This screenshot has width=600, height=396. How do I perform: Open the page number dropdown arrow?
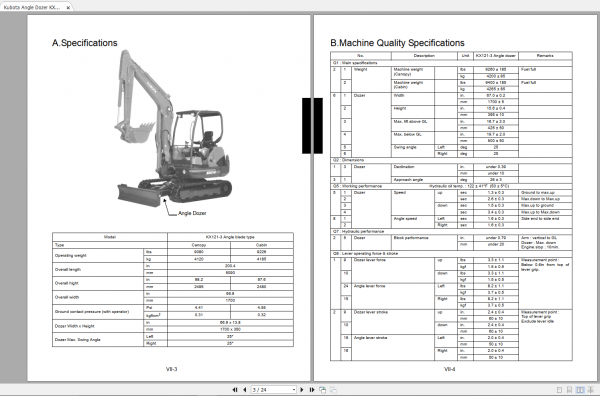coord(293,389)
